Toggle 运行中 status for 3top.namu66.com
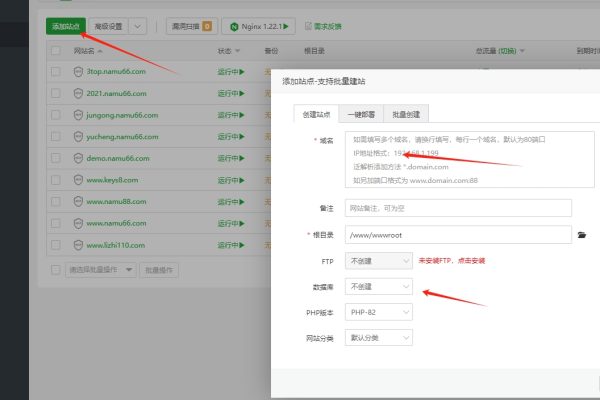This screenshot has width=600, height=400. point(231,72)
